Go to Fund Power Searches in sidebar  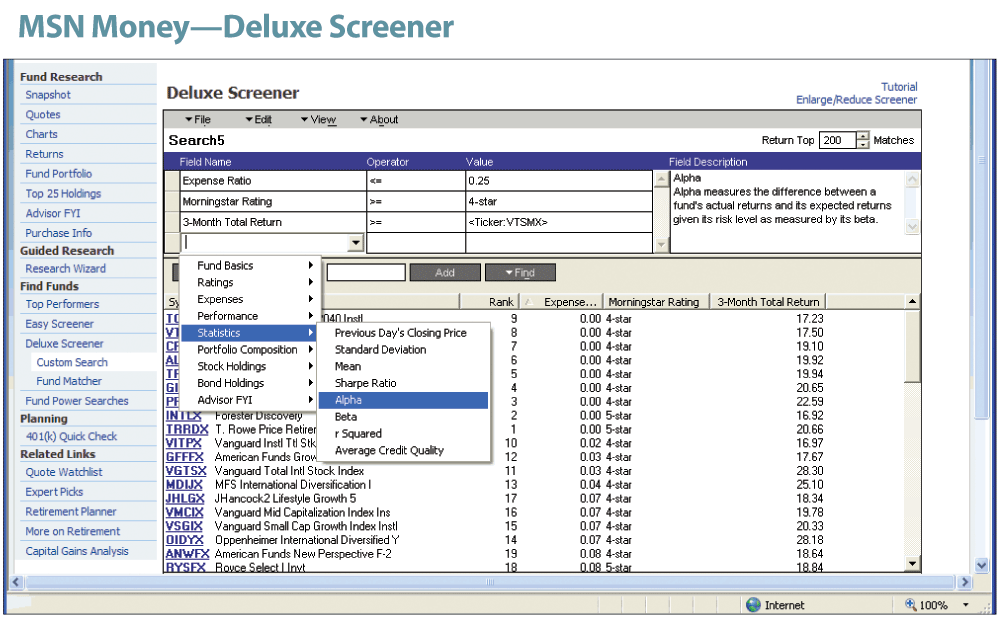77,401
